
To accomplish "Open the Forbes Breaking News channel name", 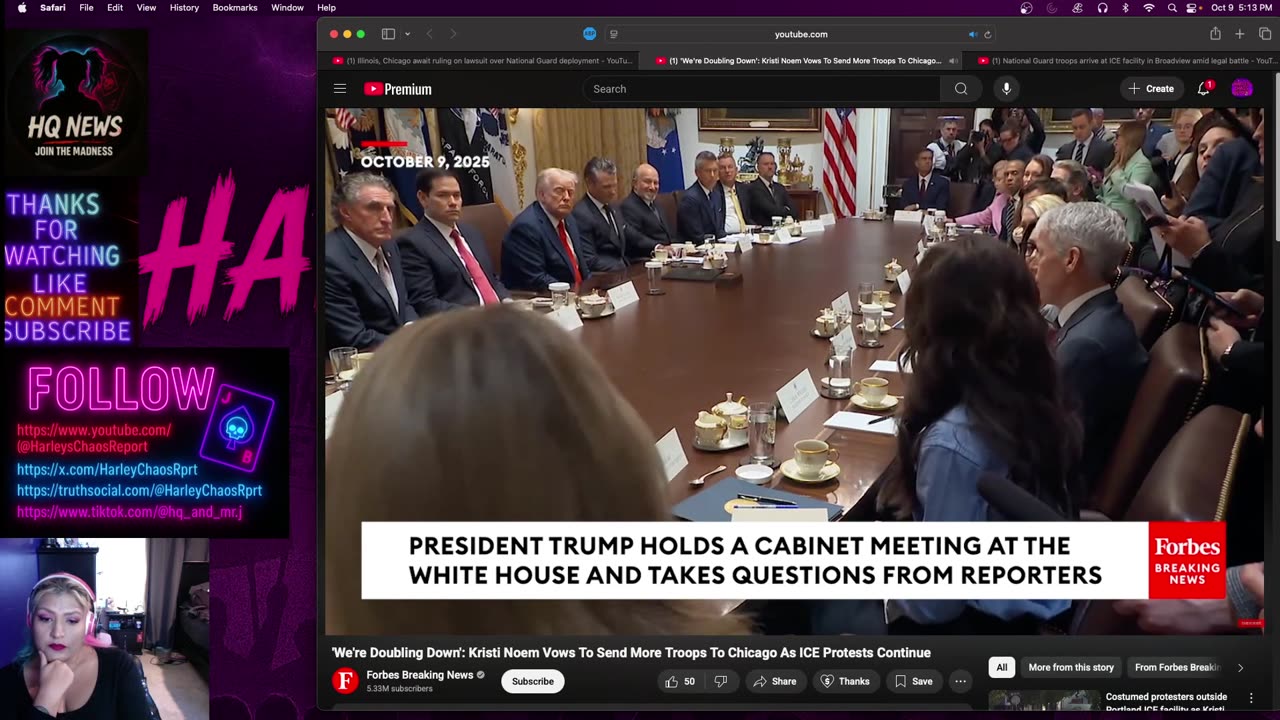I will pyautogui.click(x=420, y=675).
